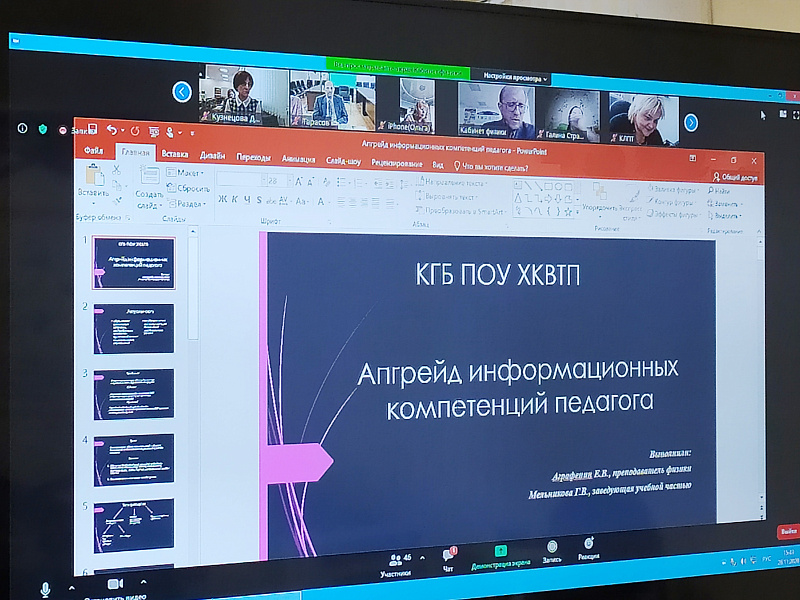
Task: Center text in paragraph group
Action: [x=353, y=203]
